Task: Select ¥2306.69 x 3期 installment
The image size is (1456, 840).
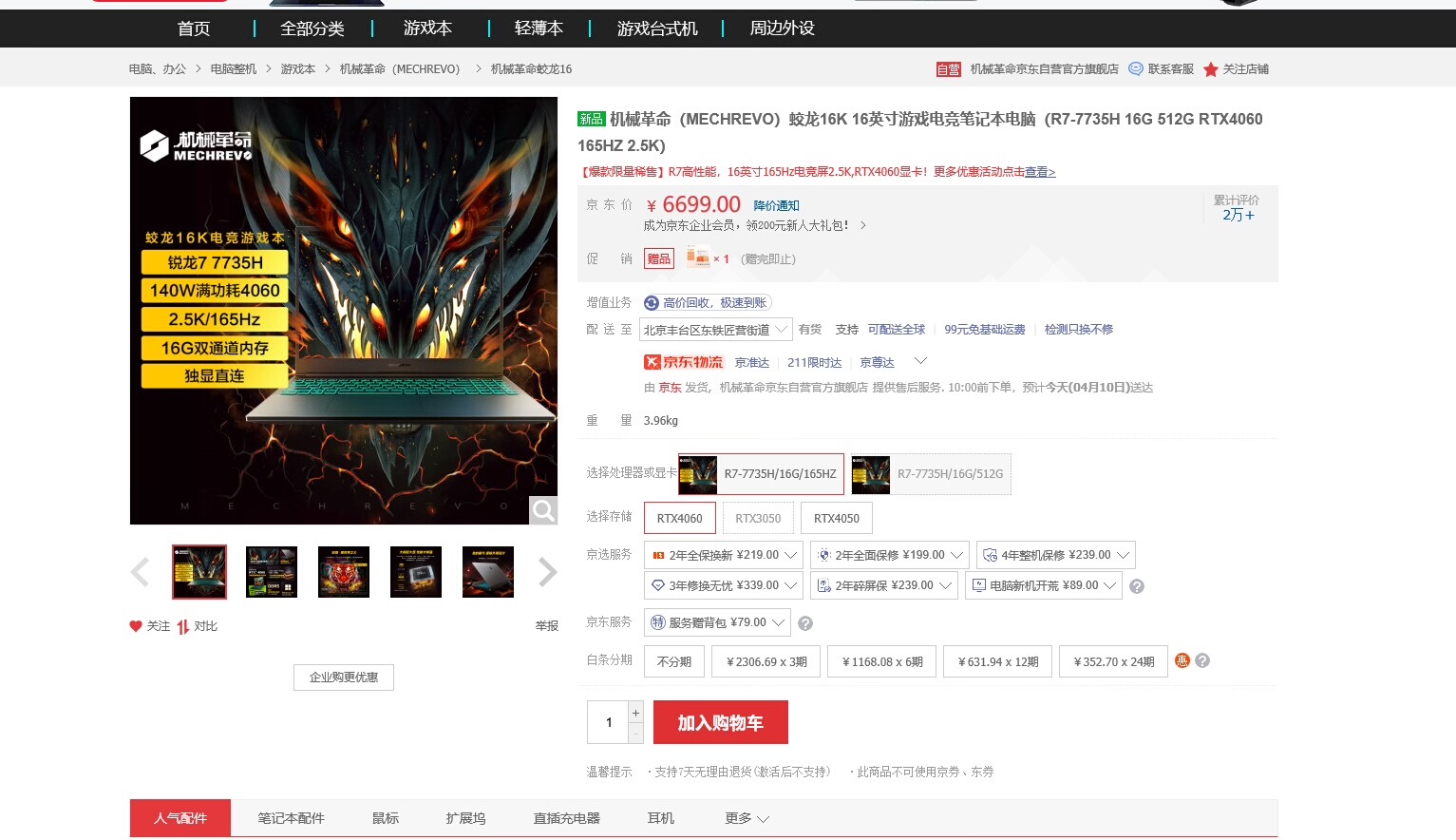Action: click(767, 661)
